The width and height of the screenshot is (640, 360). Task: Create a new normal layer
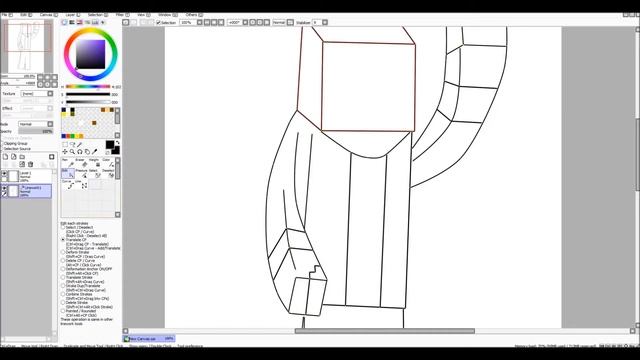pyautogui.click(x=6, y=157)
